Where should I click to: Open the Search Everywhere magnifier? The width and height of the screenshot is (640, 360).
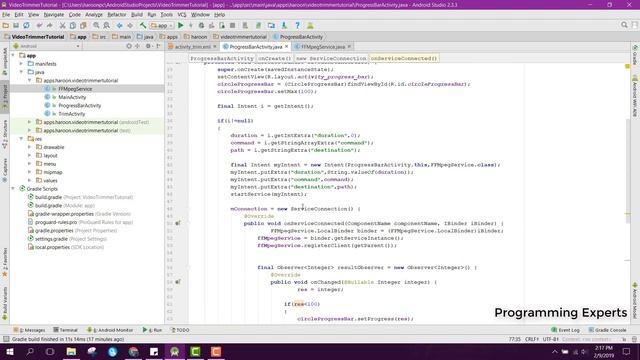point(624,25)
